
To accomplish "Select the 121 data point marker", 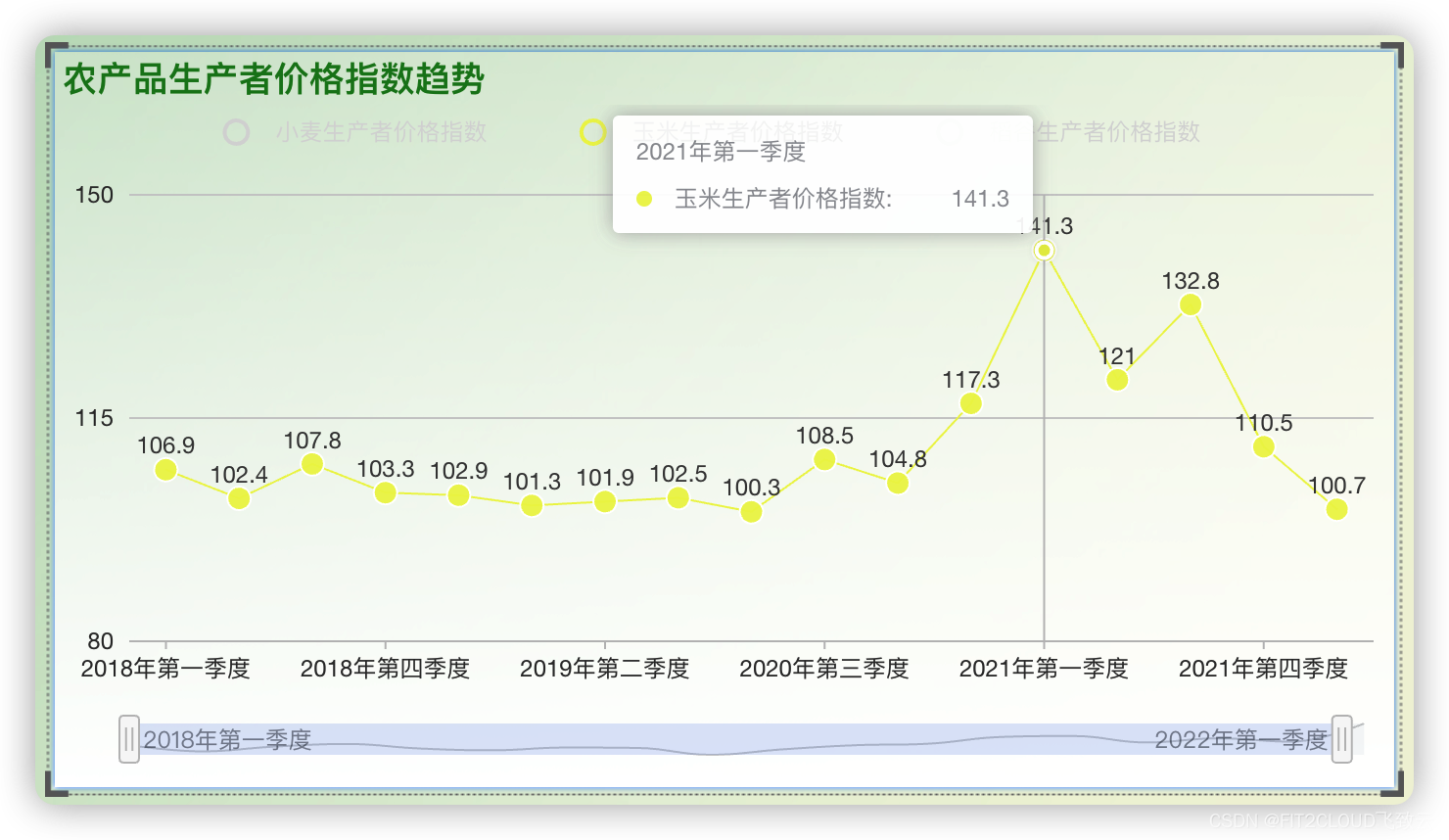I will click(1117, 380).
